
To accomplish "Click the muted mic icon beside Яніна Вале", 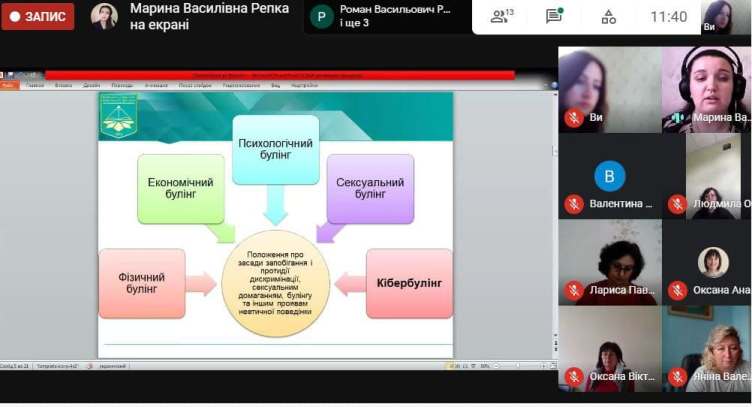I will [678, 377].
